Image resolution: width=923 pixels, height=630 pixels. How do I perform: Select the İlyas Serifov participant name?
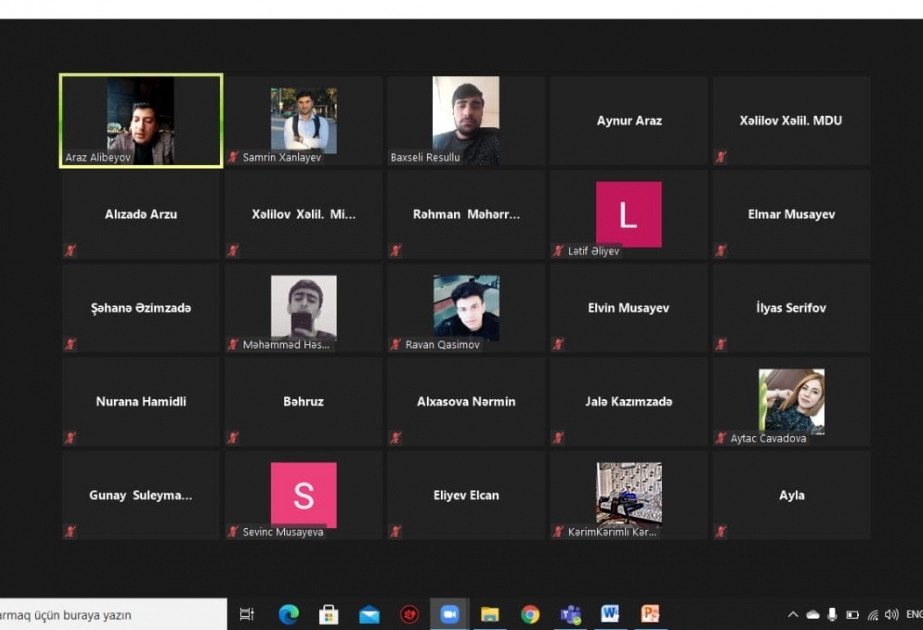pyautogui.click(x=791, y=308)
